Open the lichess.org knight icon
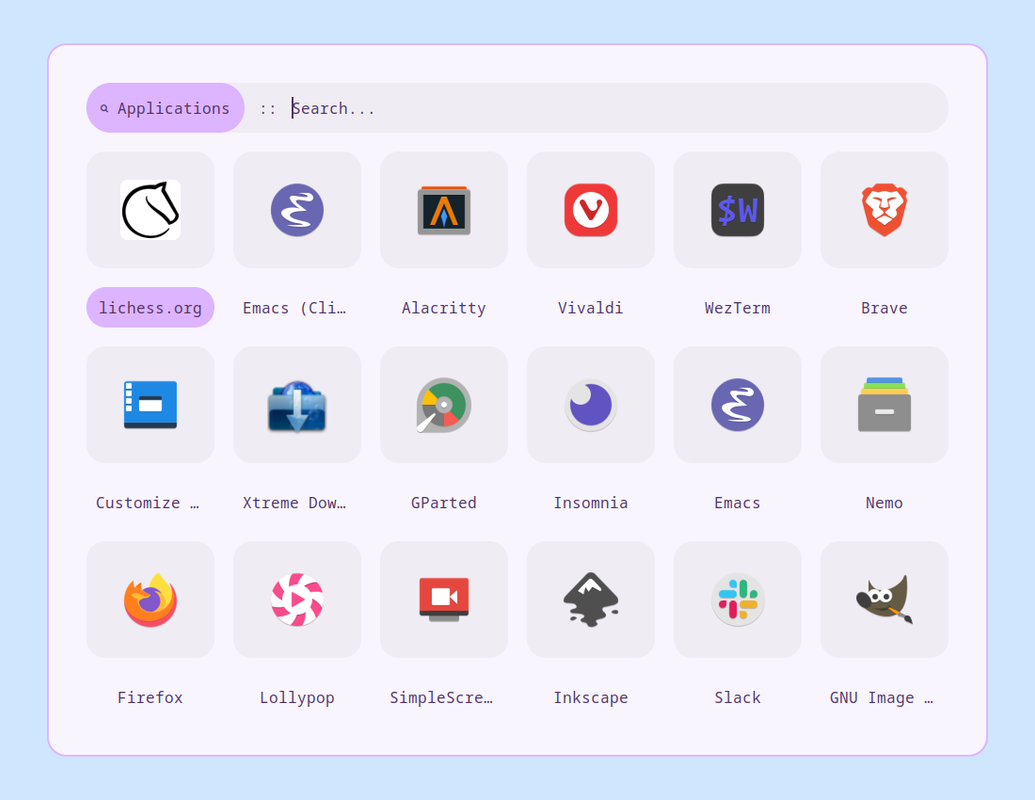 [150, 210]
